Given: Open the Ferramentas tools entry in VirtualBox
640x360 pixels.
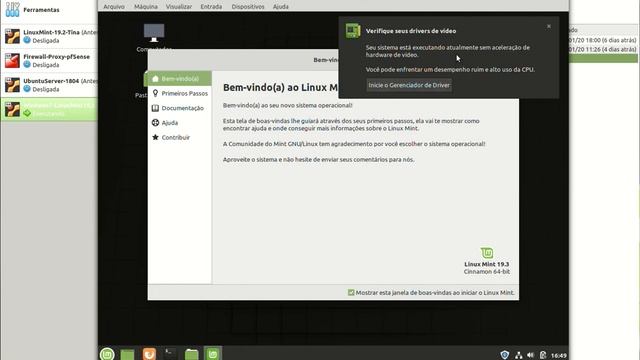Looking at the screenshot, I should click(x=49, y=9).
